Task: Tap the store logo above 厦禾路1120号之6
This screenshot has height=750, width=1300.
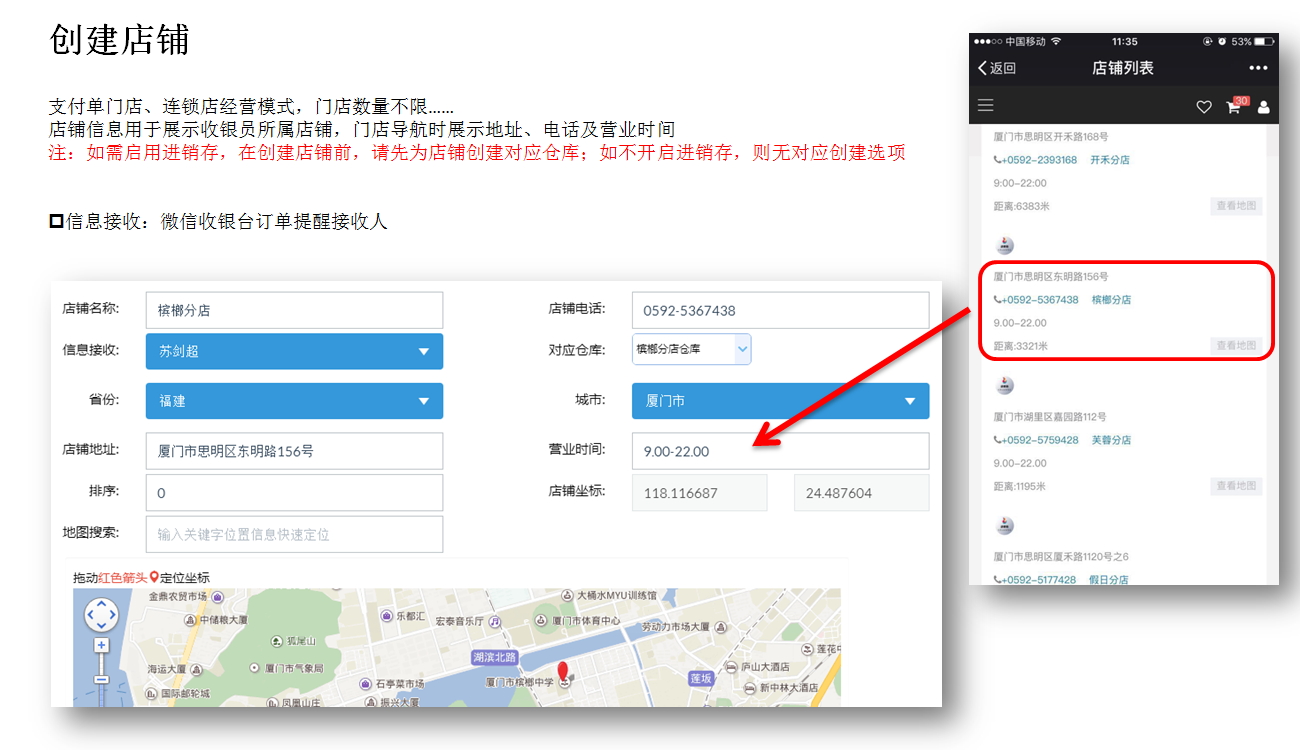Action: [1005, 525]
